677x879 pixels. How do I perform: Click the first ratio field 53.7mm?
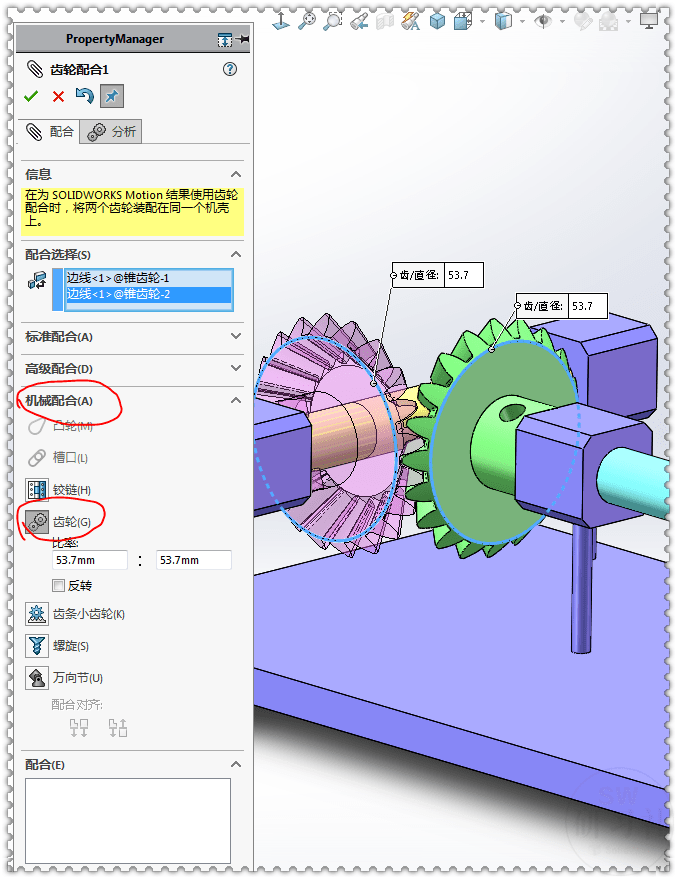point(90,560)
